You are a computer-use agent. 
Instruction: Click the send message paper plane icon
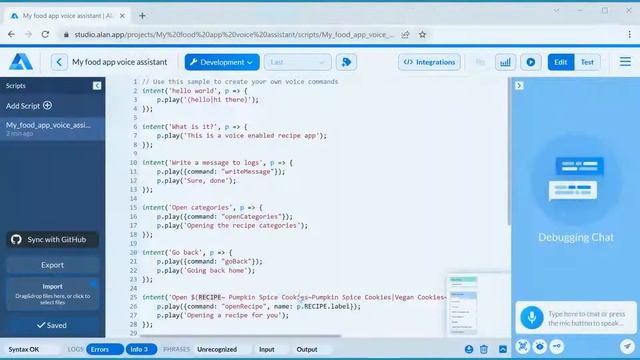tap(627, 347)
